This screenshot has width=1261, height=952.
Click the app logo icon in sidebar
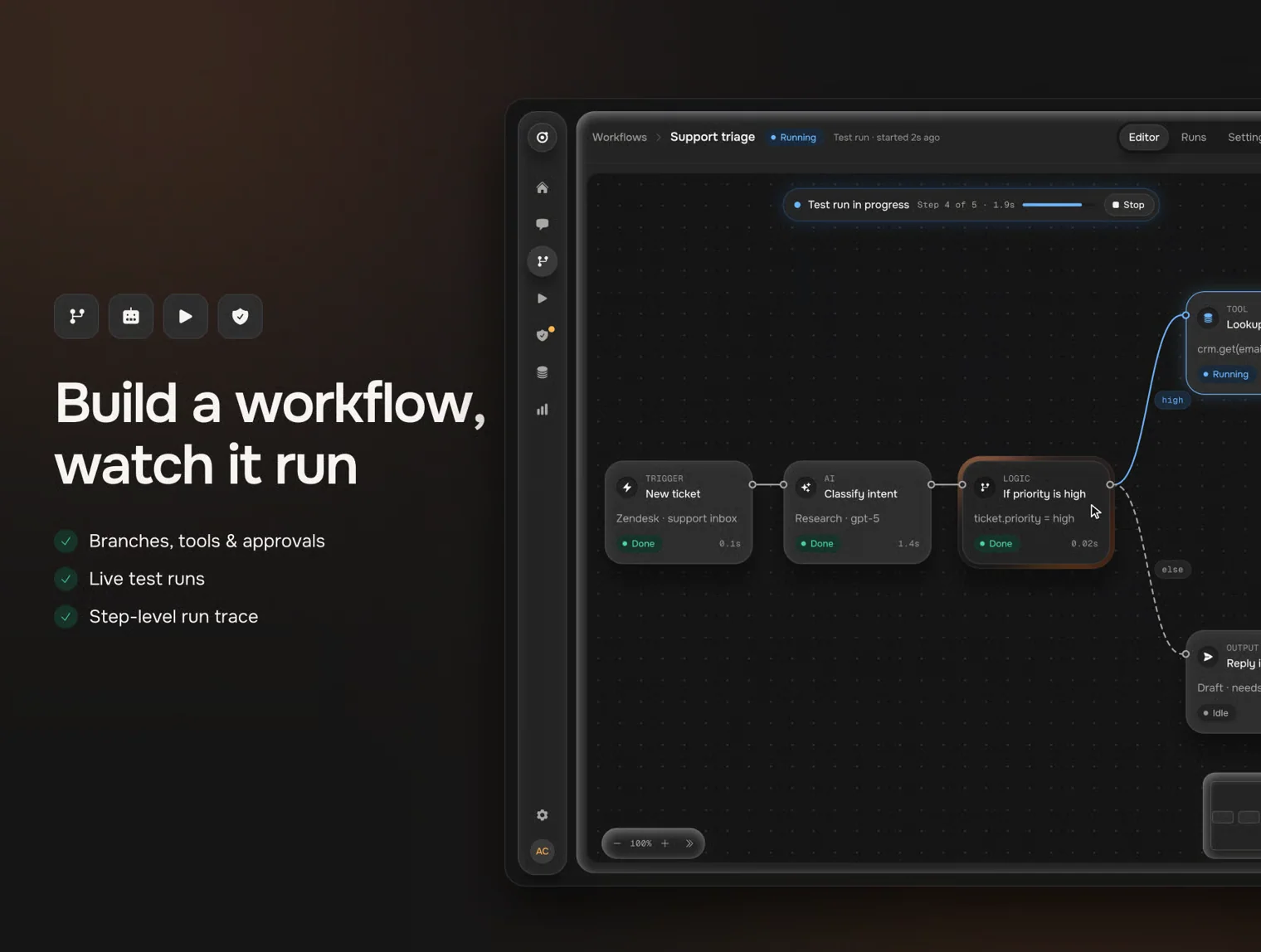click(542, 138)
